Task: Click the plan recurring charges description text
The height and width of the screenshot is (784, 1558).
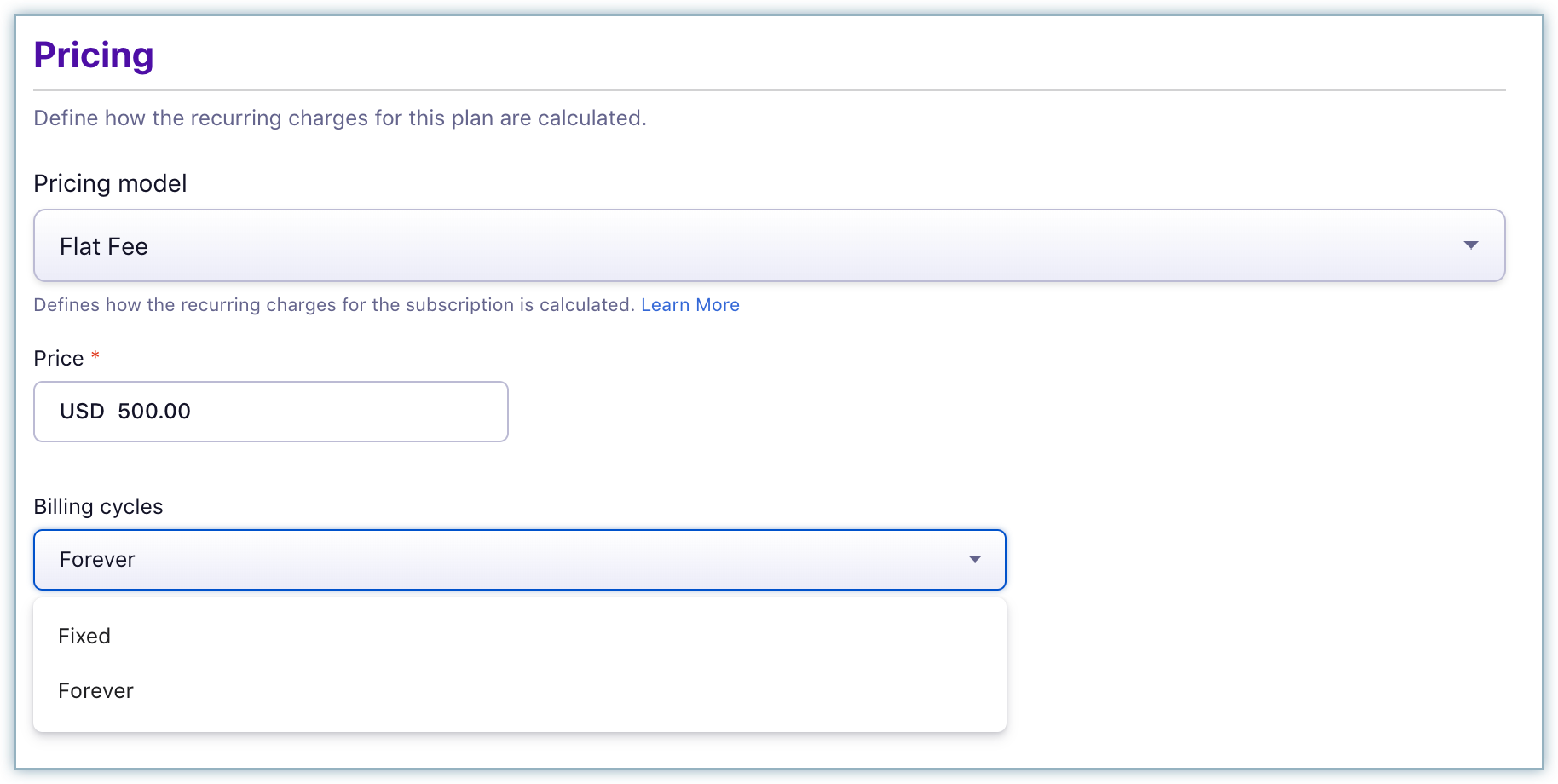Action: coord(340,118)
